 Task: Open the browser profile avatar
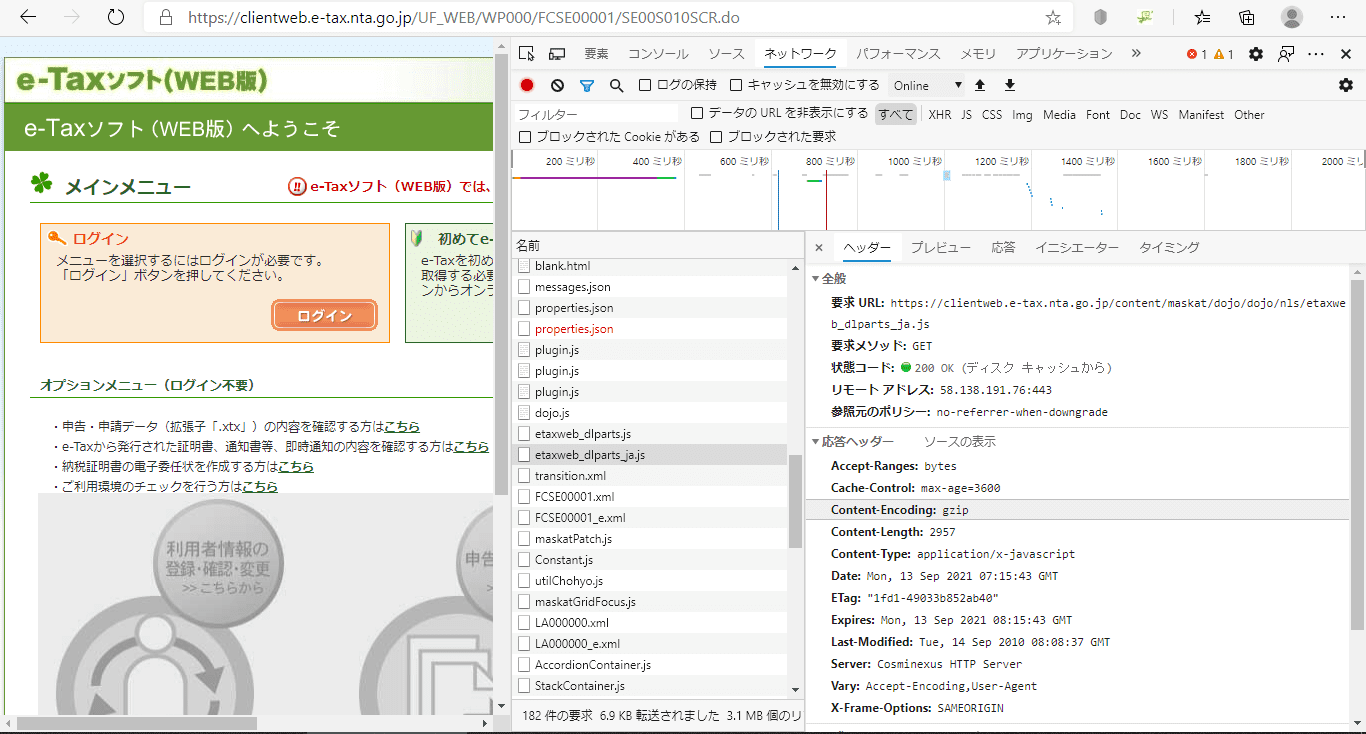[x=1292, y=18]
